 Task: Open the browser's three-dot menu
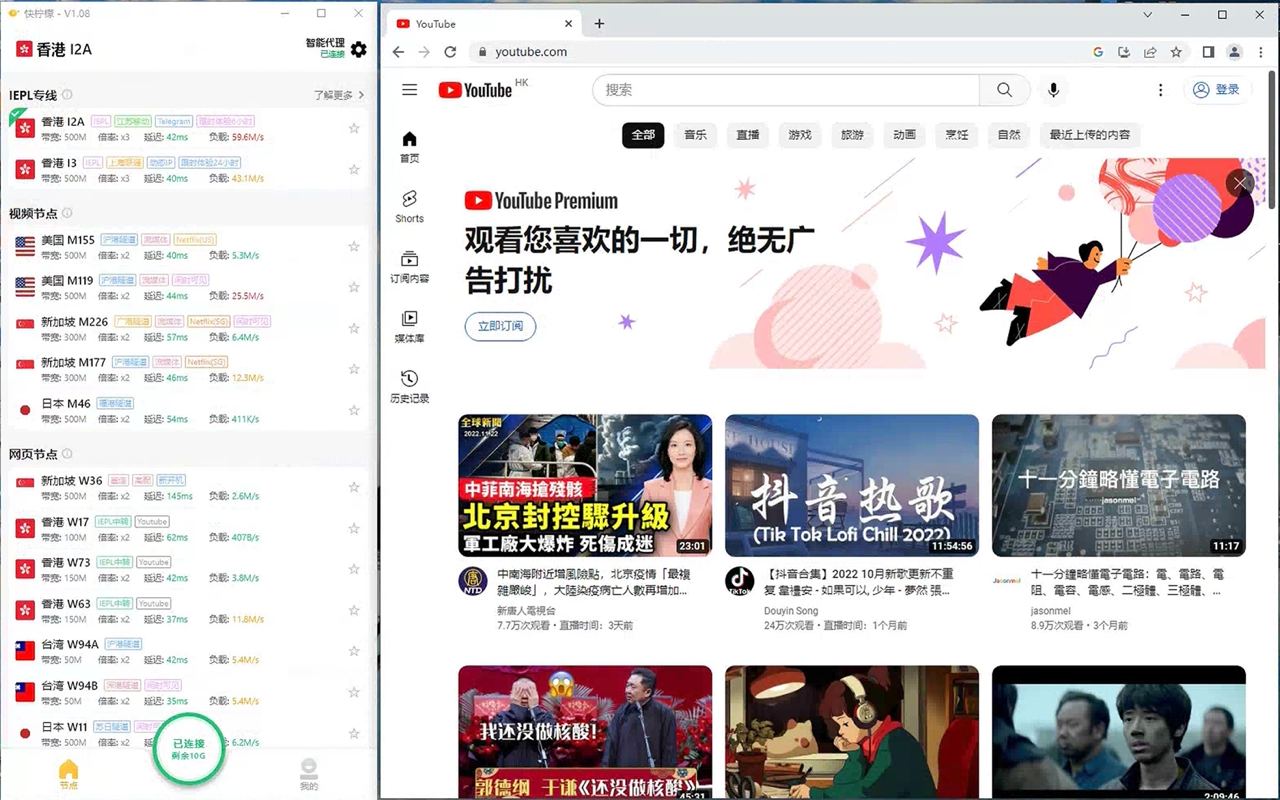[1262, 51]
